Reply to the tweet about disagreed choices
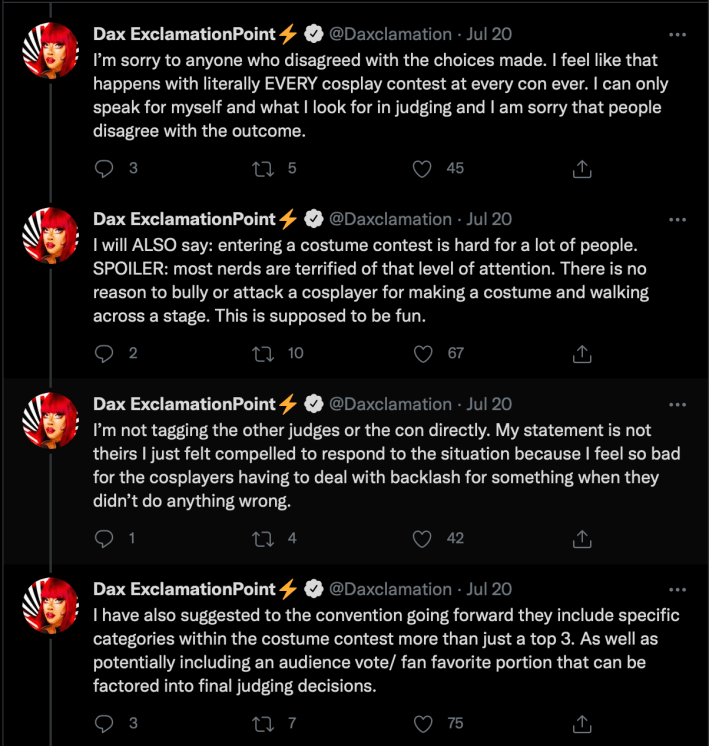Viewport: 709px width, 746px height. click(x=105, y=169)
